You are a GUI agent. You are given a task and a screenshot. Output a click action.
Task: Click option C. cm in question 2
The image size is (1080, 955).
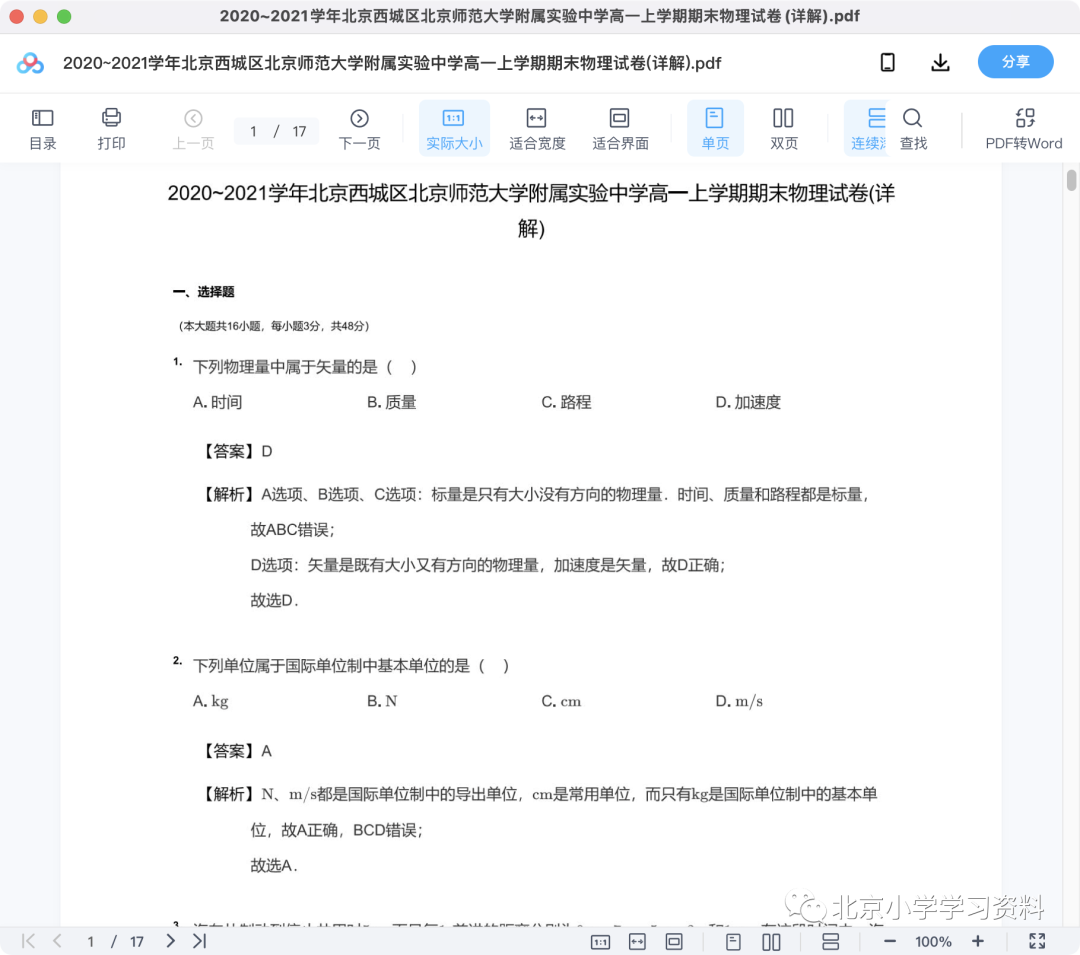coord(561,701)
